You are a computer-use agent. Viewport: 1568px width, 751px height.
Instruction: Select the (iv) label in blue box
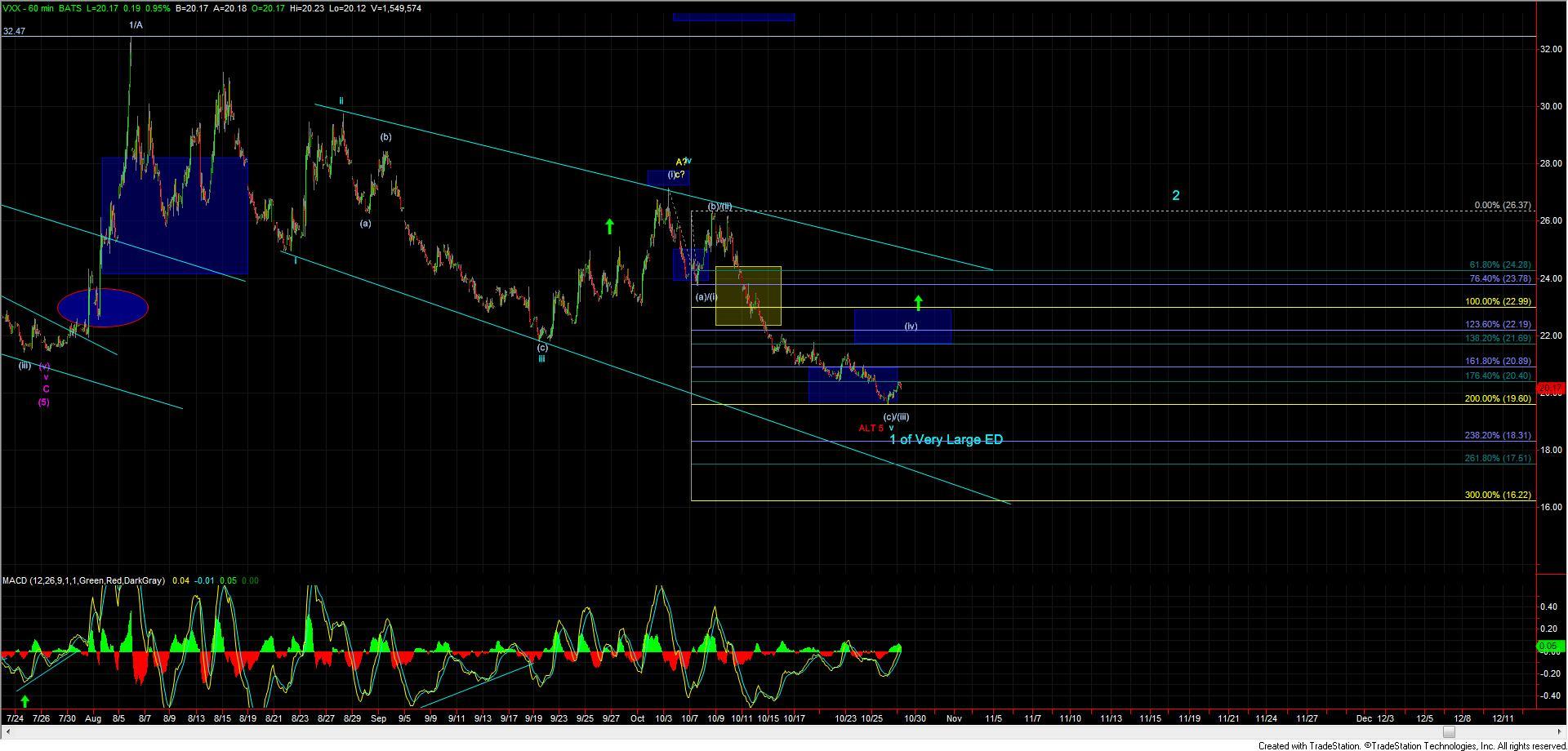pyautogui.click(x=911, y=327)
